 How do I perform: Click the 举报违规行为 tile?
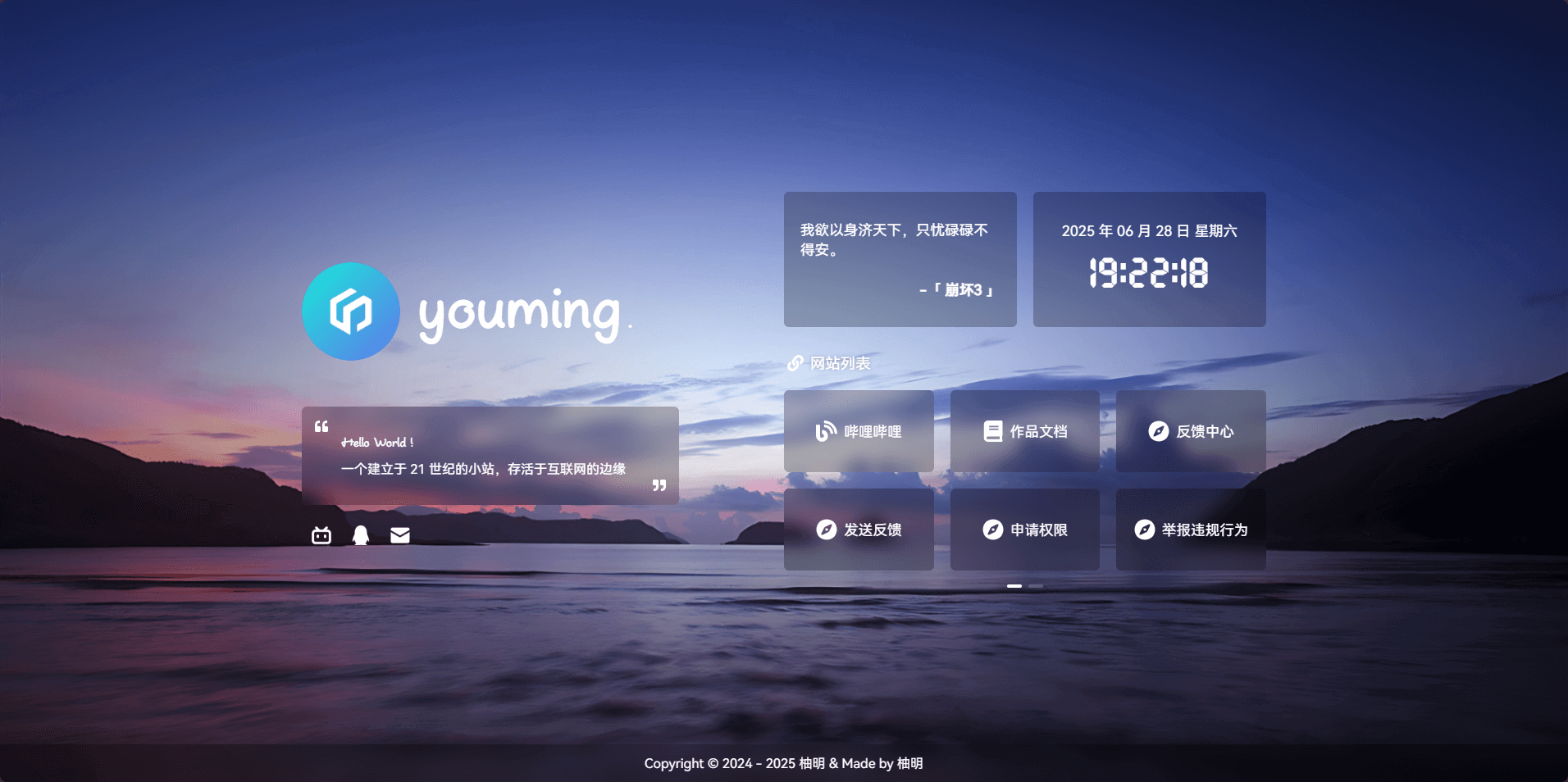point(1191,530)
